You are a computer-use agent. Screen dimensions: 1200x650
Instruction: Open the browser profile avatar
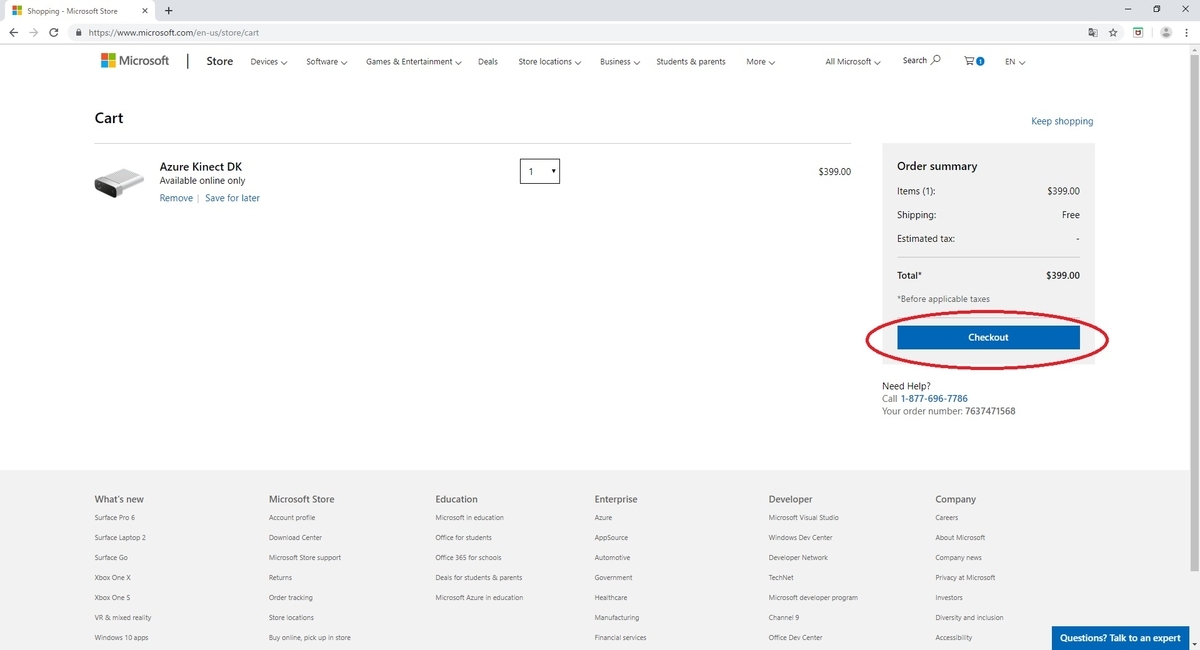(x=1166, y=32)
